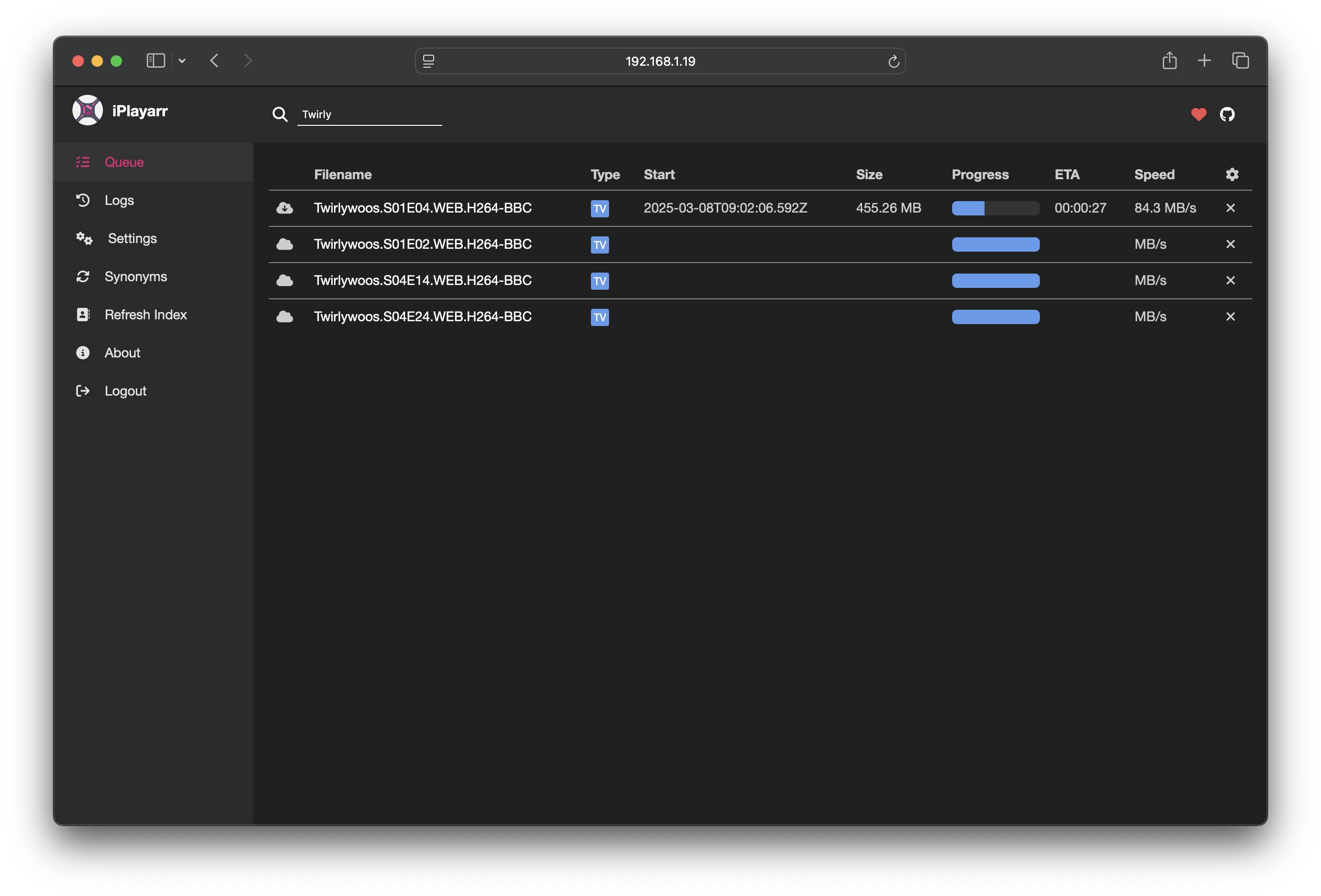
Task: Open the GitHub repository icon
Action: point(1227,114)
